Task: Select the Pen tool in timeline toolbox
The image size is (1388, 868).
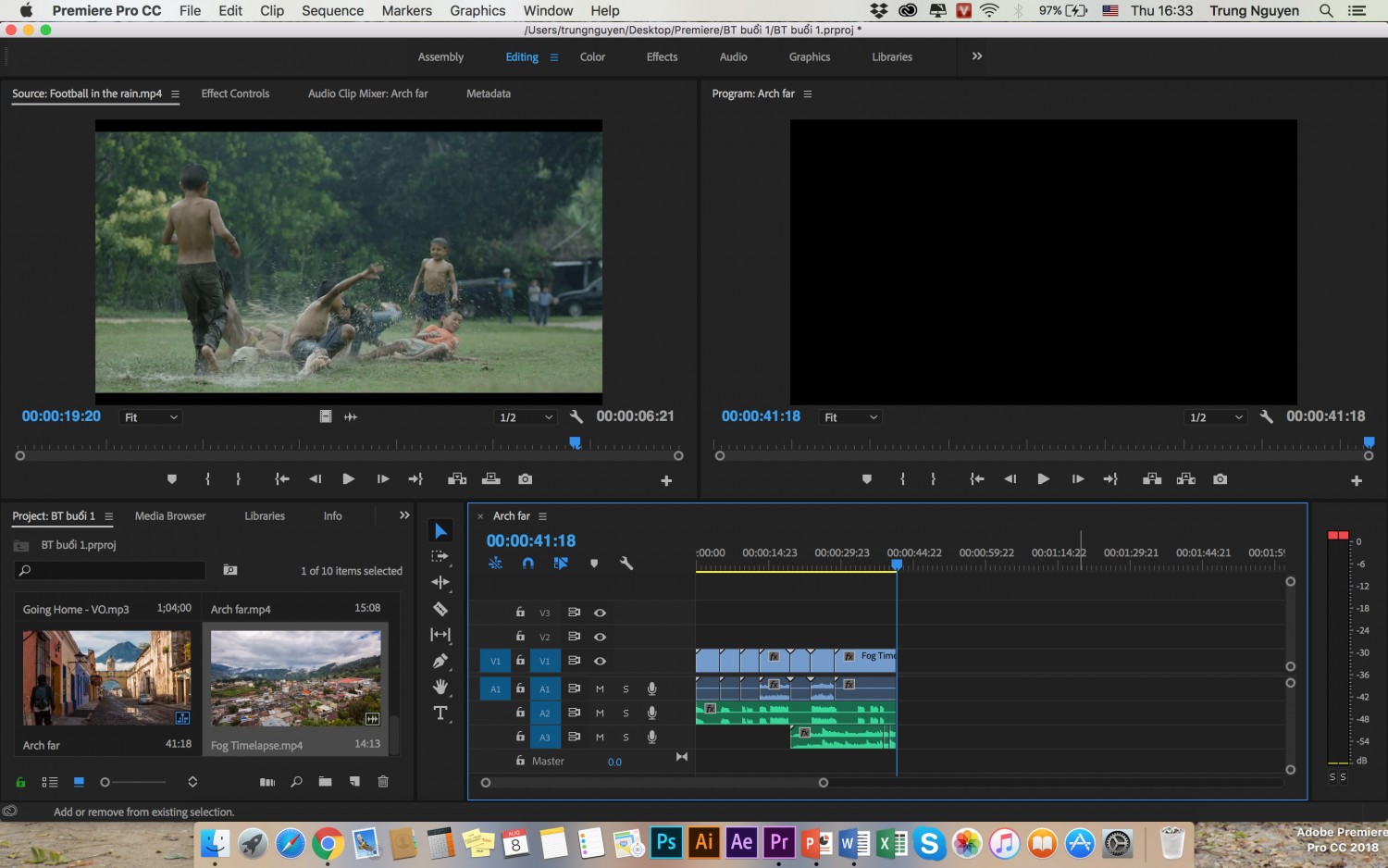Action: [x=440, y=661]
